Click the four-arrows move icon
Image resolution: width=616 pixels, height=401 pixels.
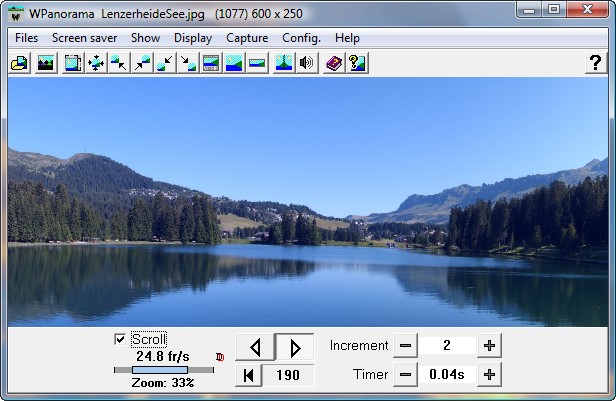(96, 63)
